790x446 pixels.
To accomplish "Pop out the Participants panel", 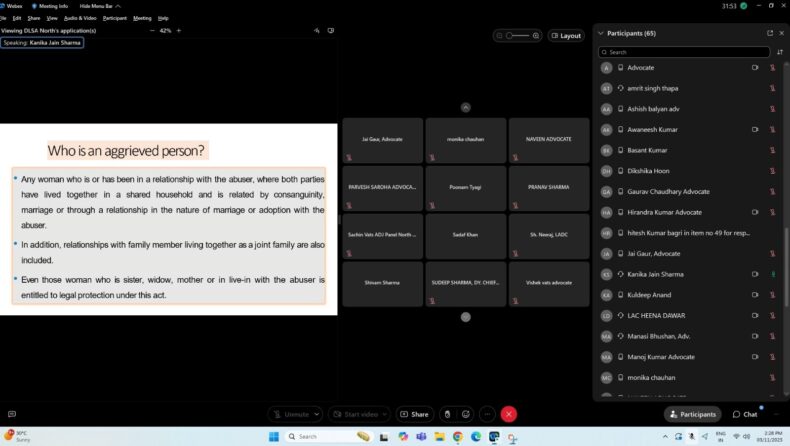I will click(x=769, y=33).
